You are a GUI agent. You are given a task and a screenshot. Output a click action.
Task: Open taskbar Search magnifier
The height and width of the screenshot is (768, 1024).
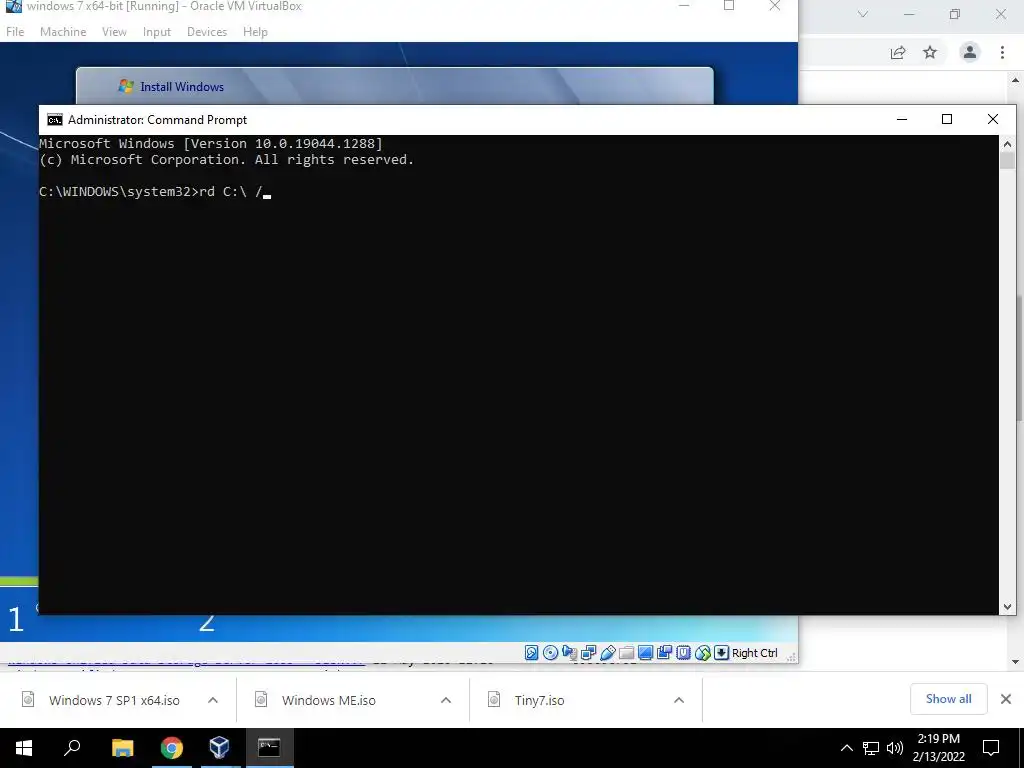click(x=72, y=748)
